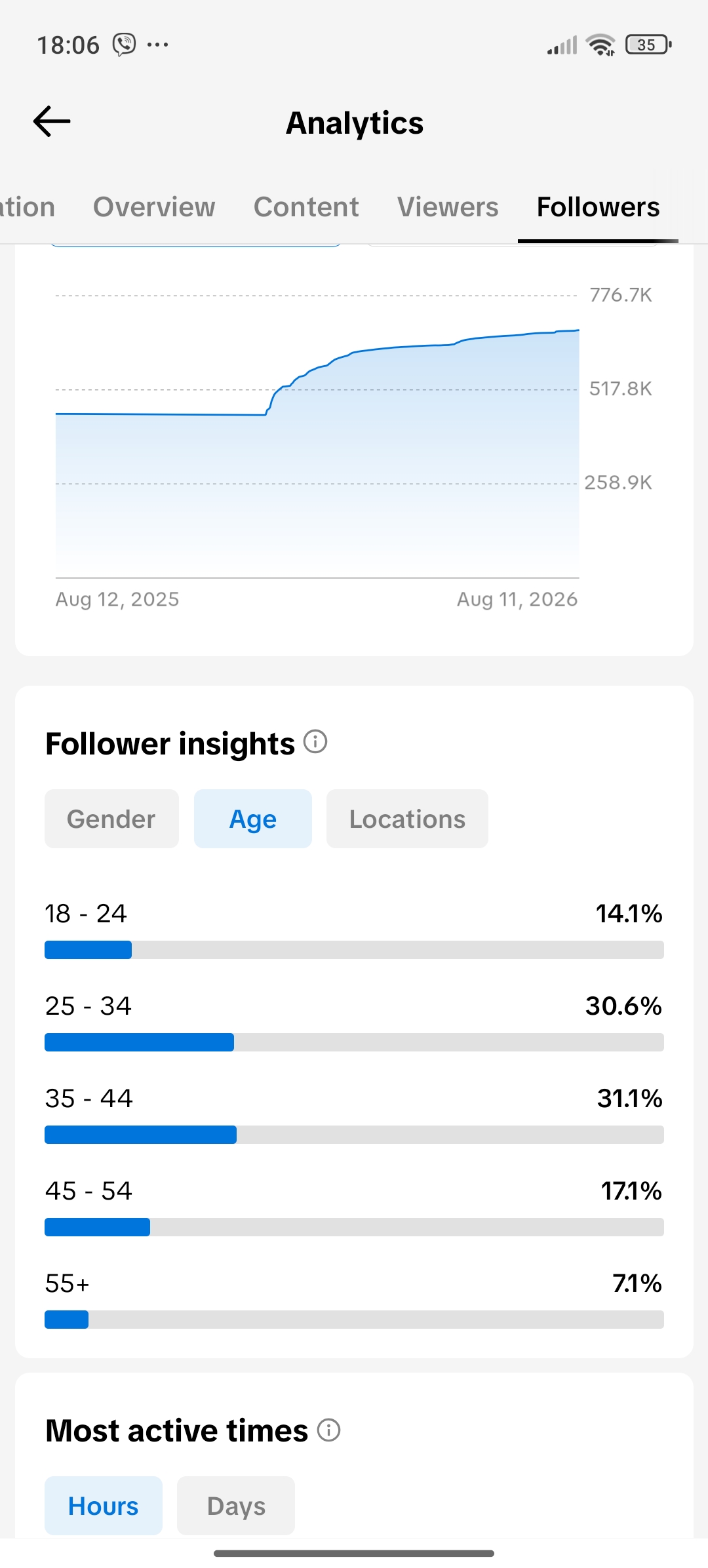708x1568 pixels.
Task: Open the Content tab
Action: click(x=306, y=207)
